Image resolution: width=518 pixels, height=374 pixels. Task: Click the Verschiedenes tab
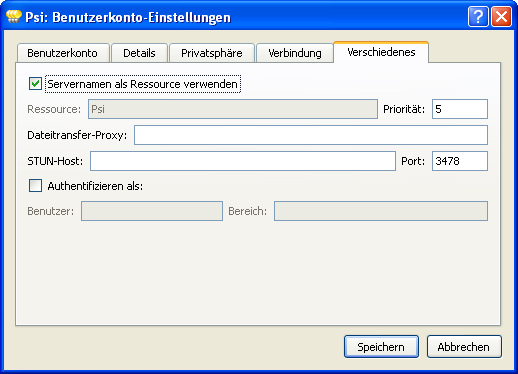381,52
